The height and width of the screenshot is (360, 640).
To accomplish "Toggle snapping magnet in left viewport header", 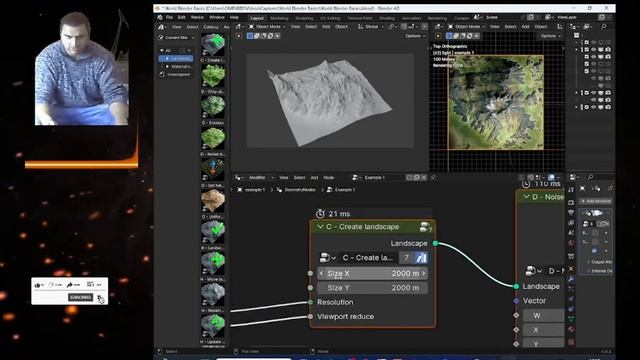I will [404, 27].
